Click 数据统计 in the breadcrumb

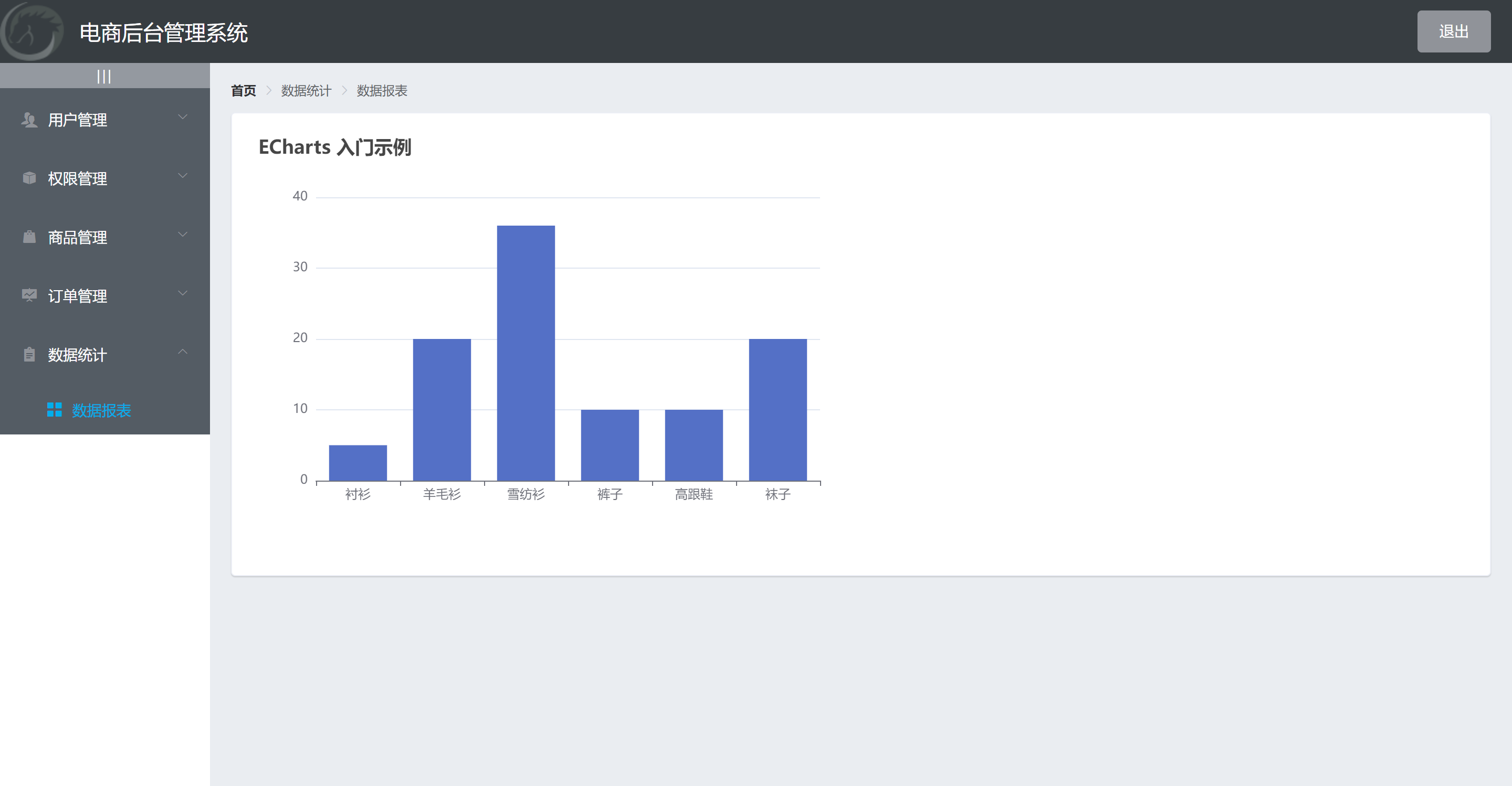[x=306, y=91]
